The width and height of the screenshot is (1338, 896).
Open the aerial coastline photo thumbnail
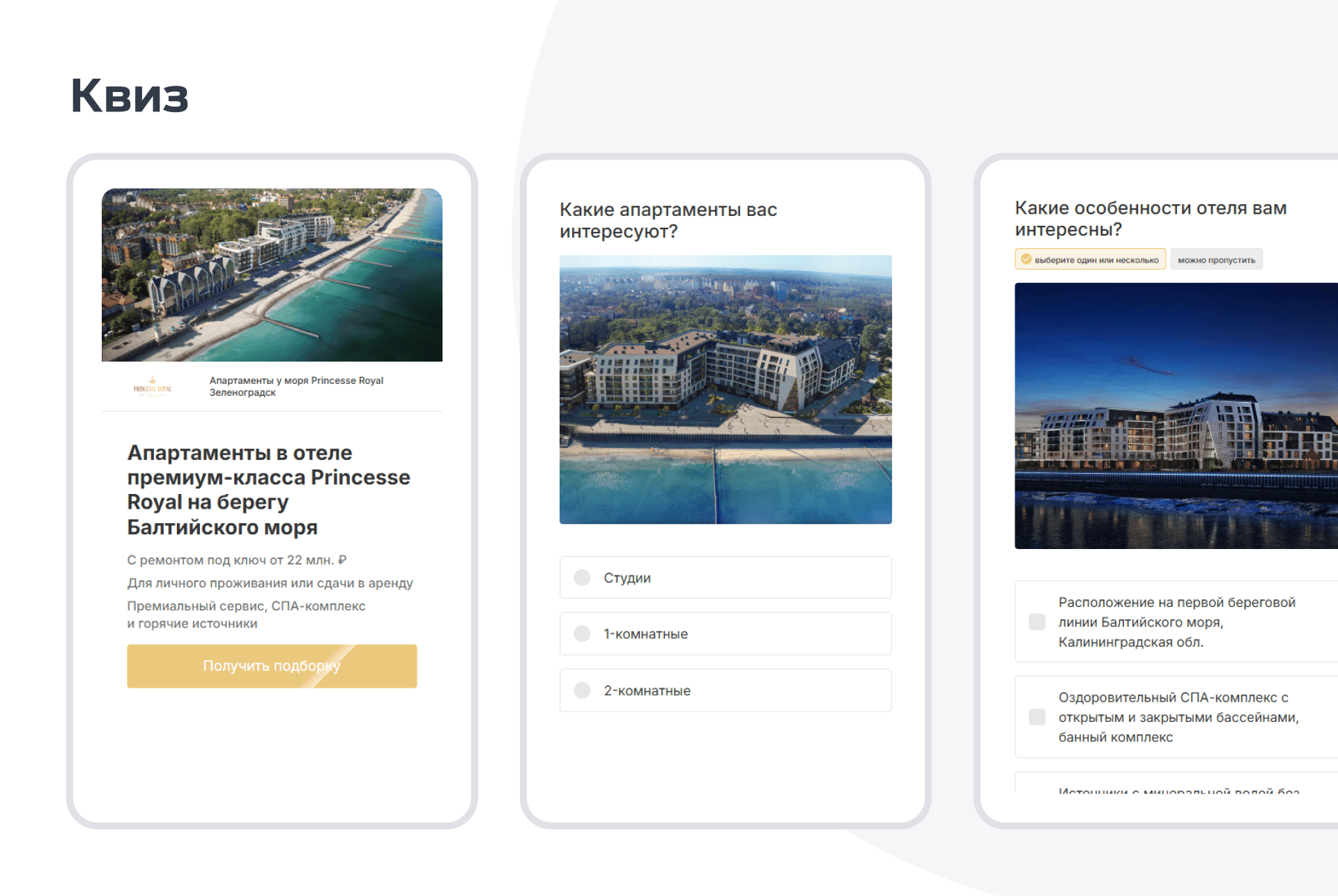[x=272, y=275]
